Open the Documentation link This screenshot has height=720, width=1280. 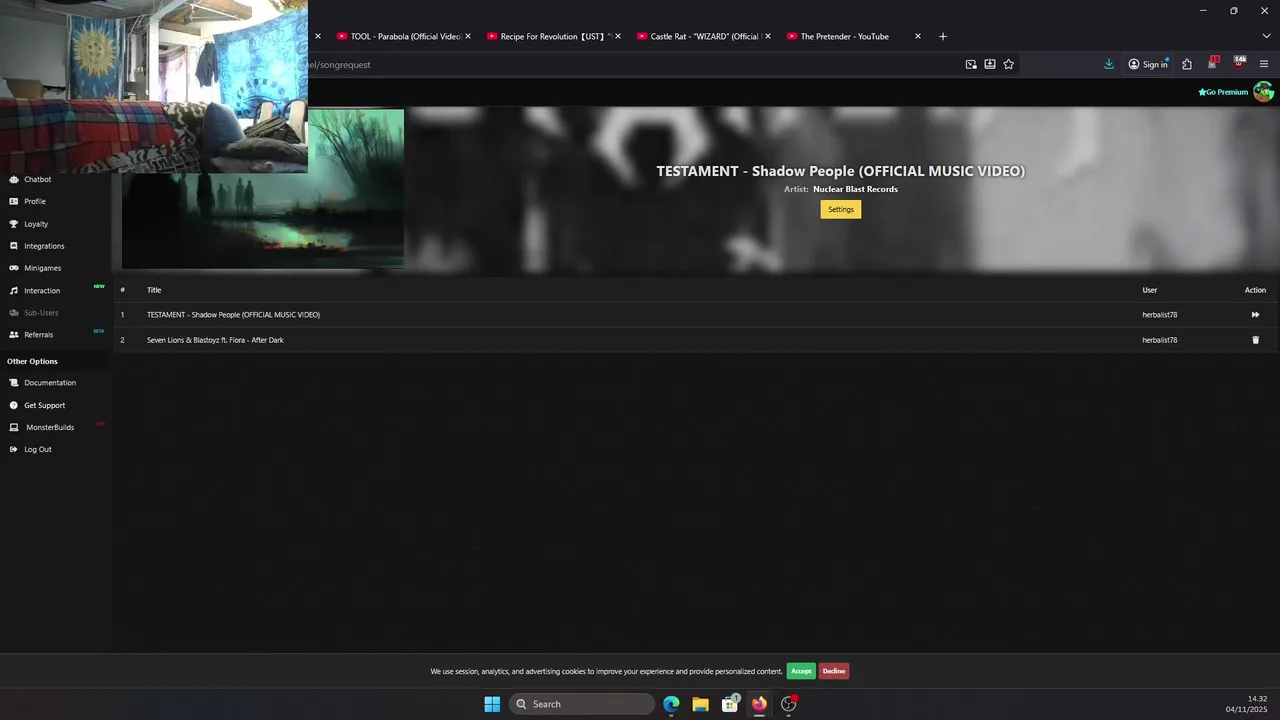coord(50,383)
